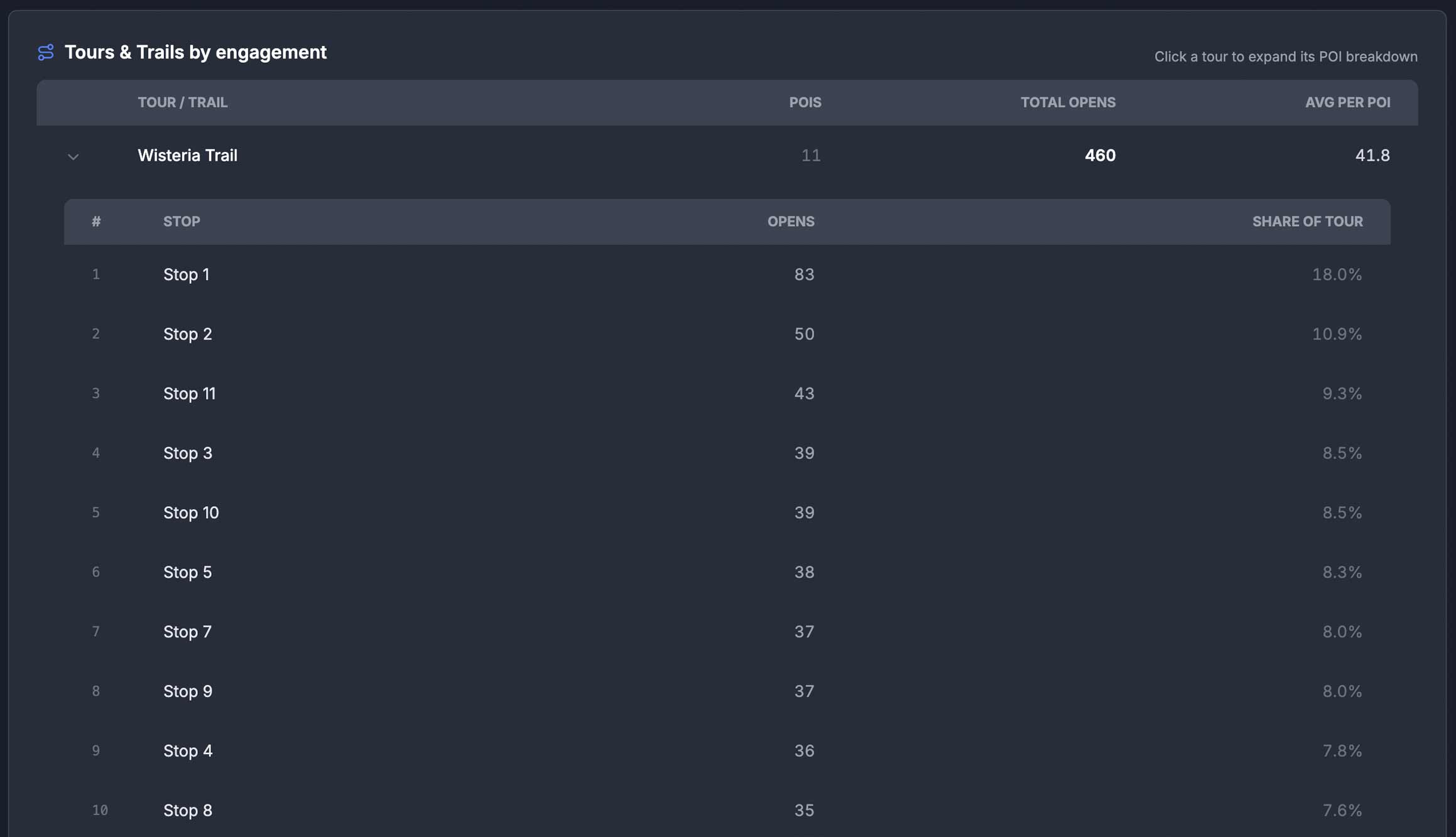Click the AVG PER POI column header
This screenshot has width=1456, height=837.
[1347, 102]
